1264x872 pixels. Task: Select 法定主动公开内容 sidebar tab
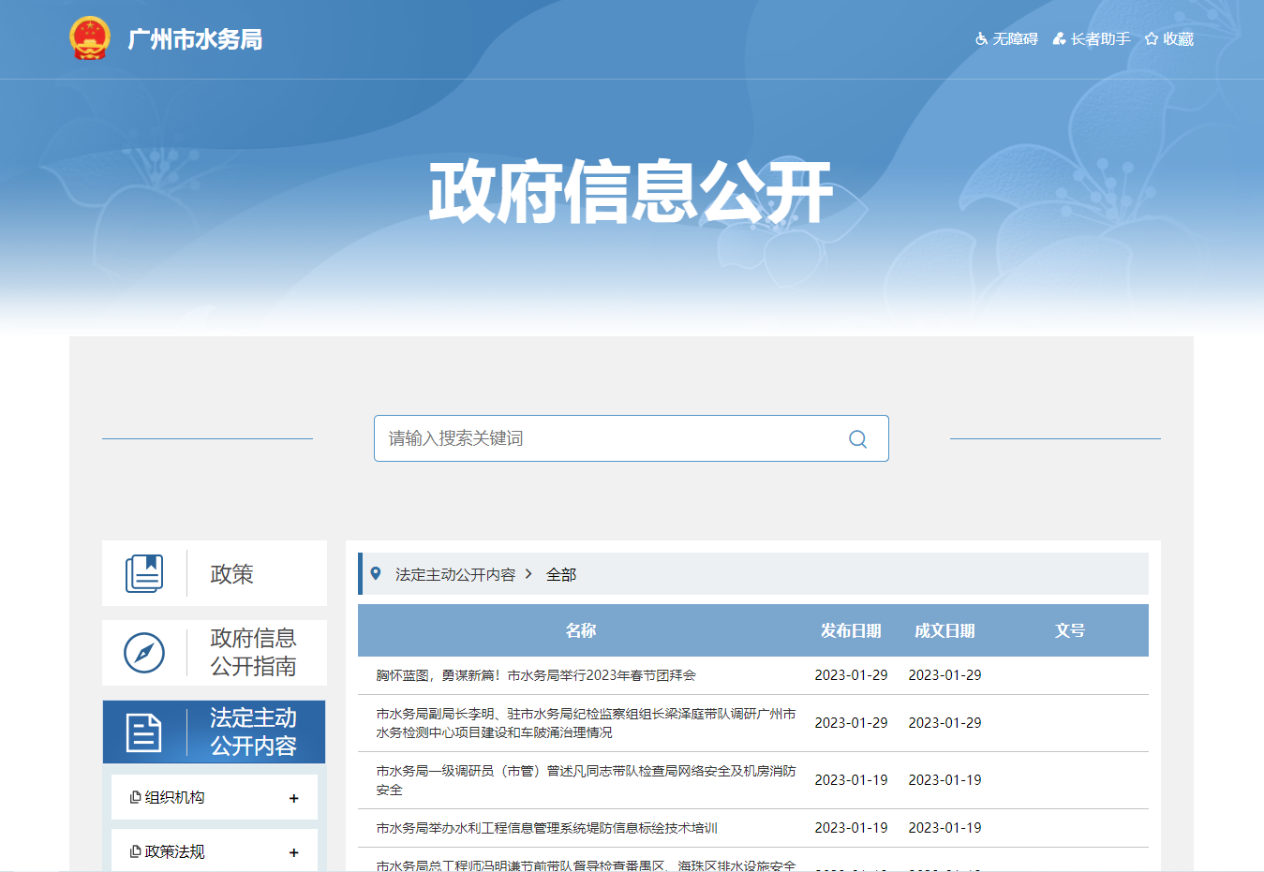click(x=253, y=733)
